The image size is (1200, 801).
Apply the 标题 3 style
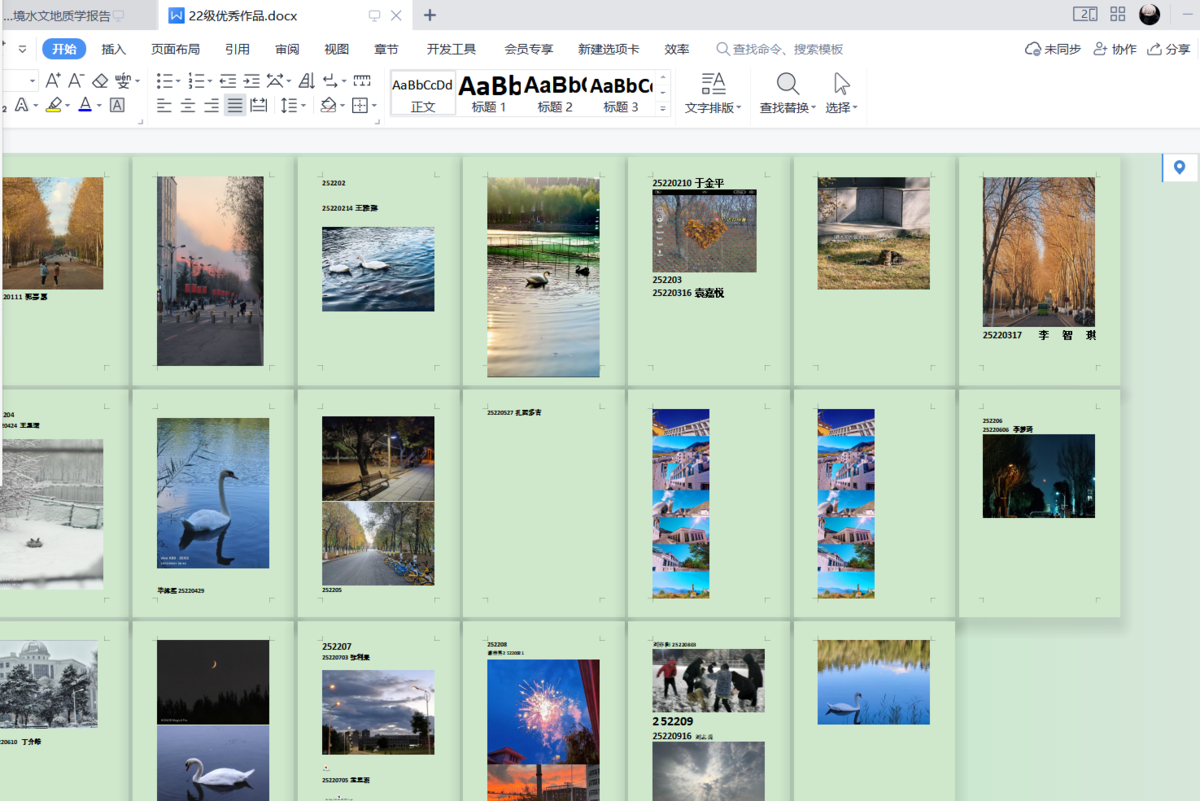pos(621,94)
